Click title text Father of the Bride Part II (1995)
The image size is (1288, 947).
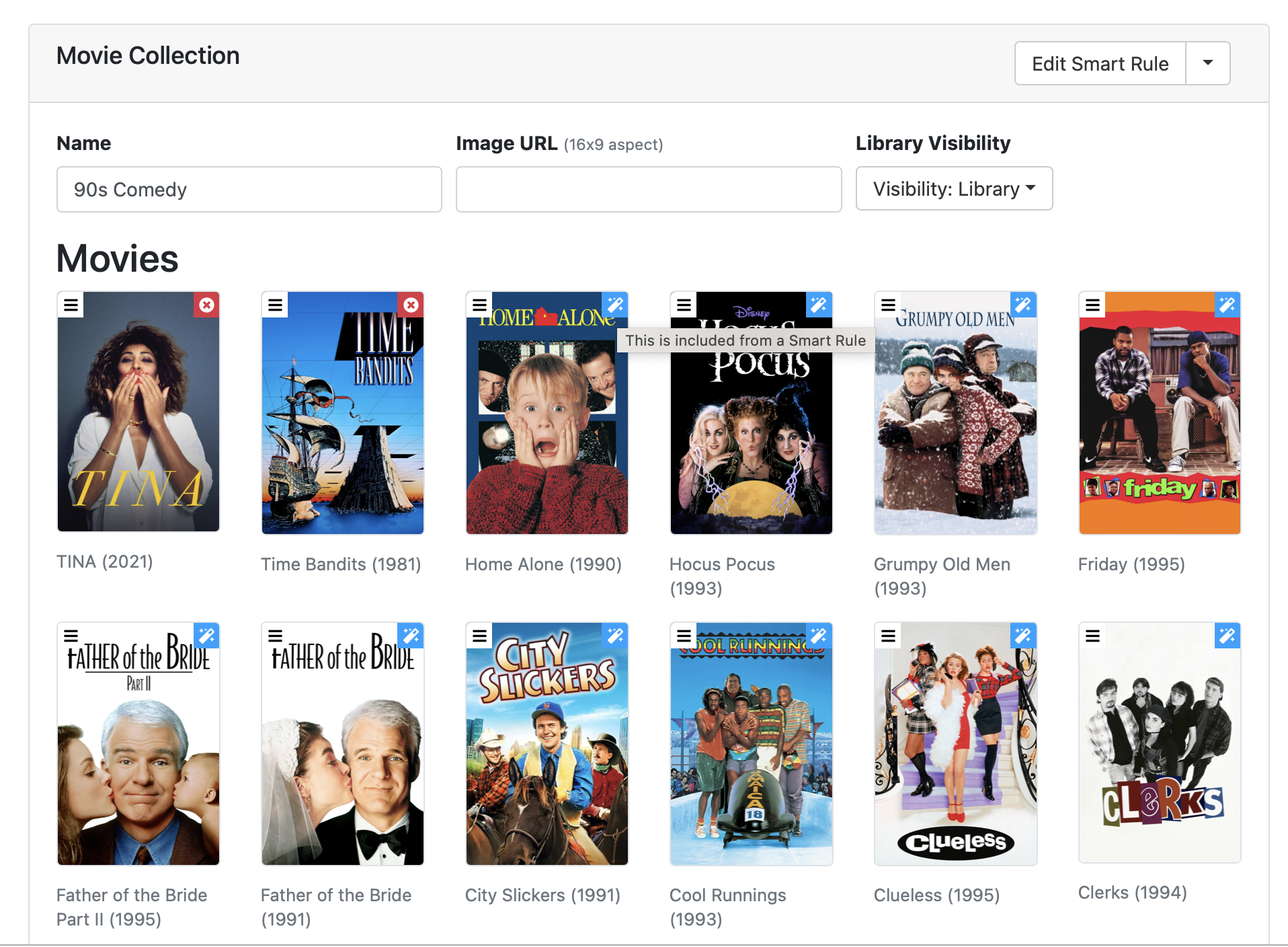point(132,907)
